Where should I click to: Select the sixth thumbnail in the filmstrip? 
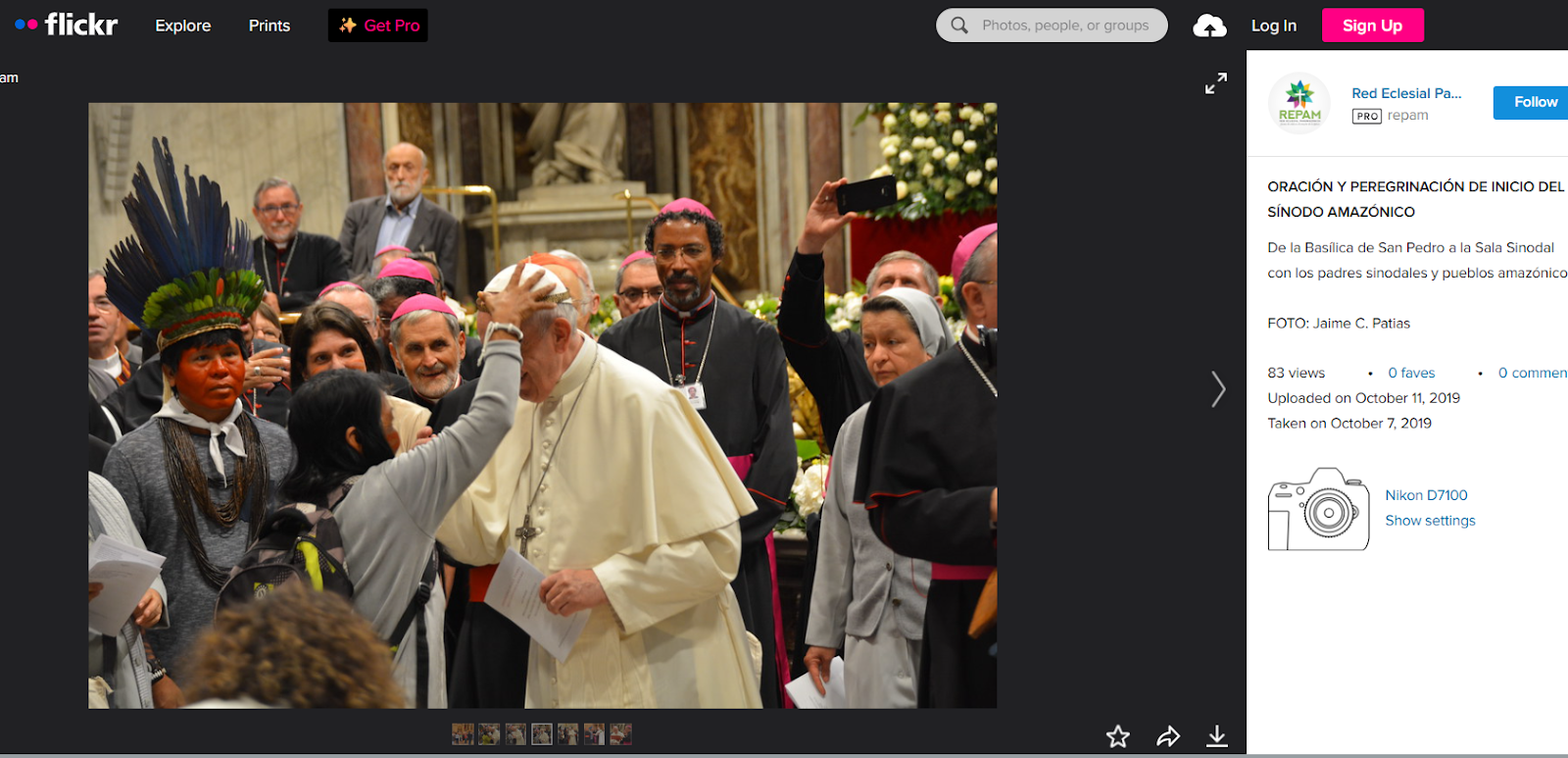594,734
